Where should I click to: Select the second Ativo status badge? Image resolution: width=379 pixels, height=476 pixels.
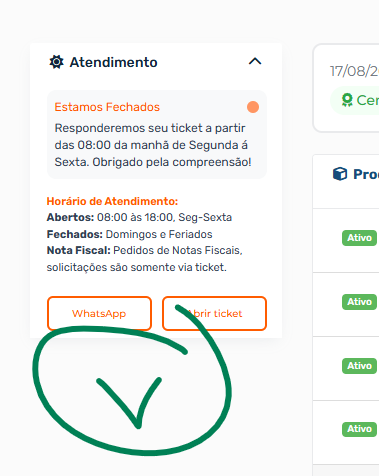pyautogui.click(x=359, y=302)
